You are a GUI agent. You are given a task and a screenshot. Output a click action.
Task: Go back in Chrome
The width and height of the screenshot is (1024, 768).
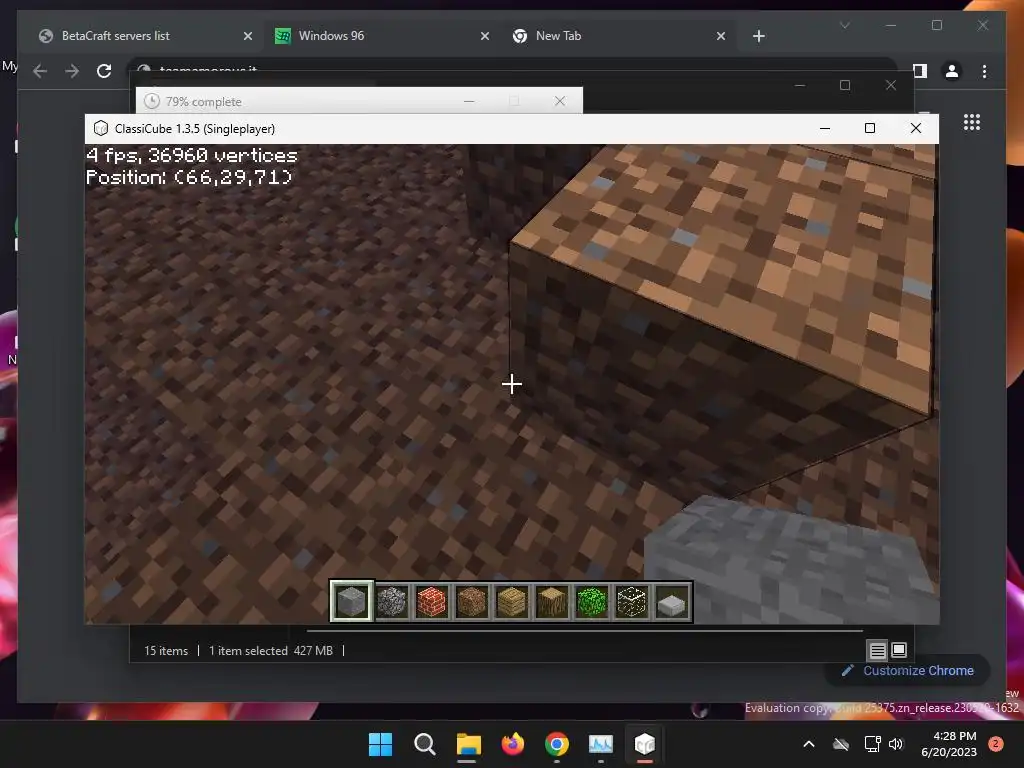(40, 71)
